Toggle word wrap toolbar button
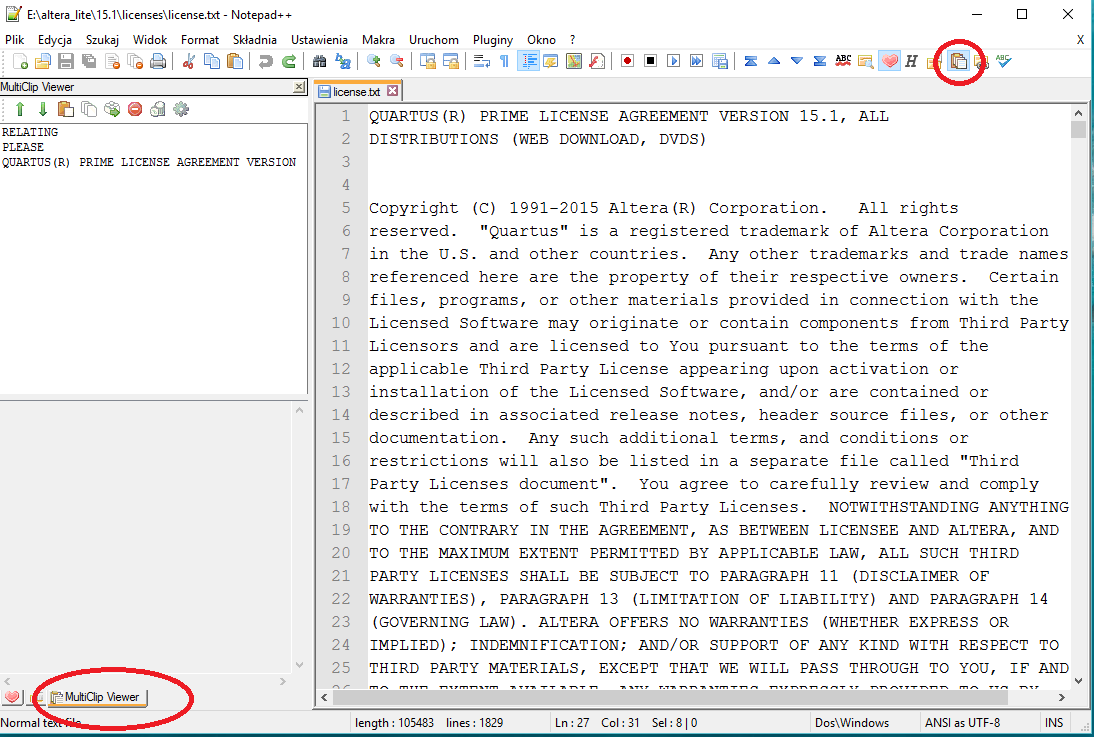The width and height of the screenshot is (1094, 737). 481,61
